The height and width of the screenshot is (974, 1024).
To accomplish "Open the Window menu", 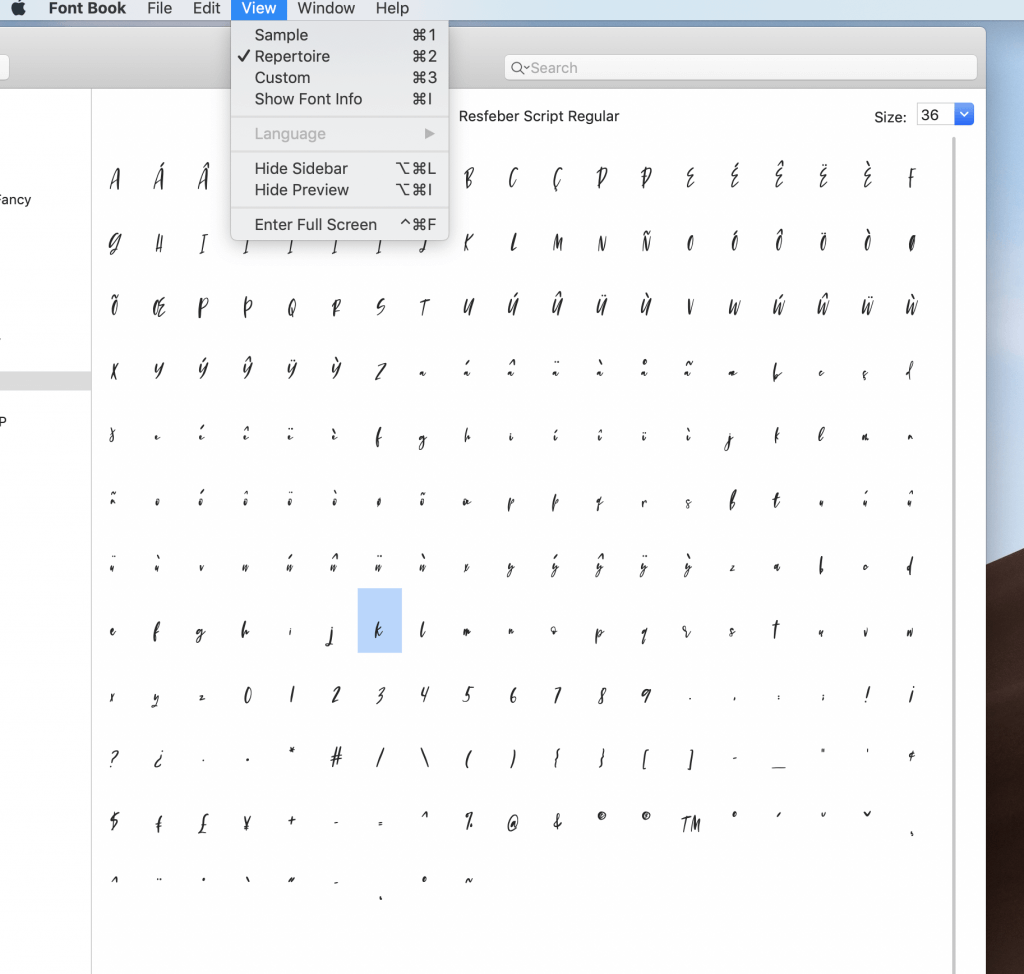I will [326, 8].
